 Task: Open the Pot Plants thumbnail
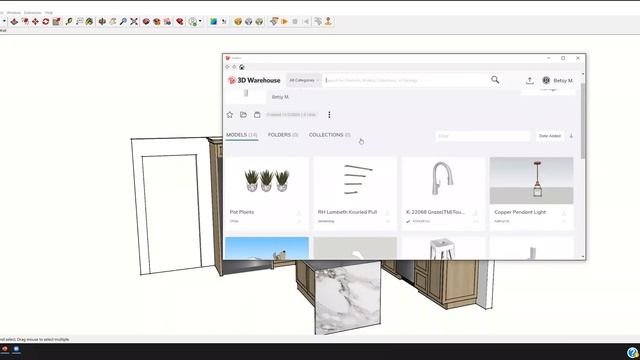tap(267, 180)
